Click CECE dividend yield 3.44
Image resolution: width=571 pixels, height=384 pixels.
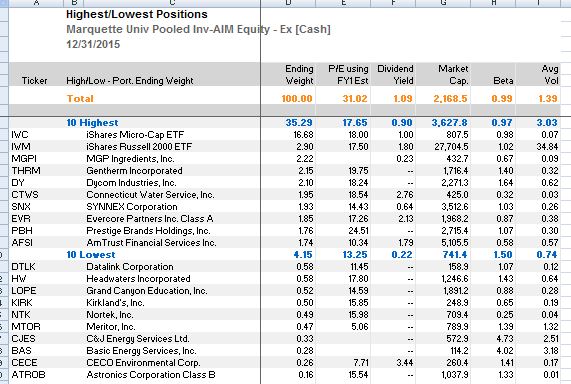(404, 363)
